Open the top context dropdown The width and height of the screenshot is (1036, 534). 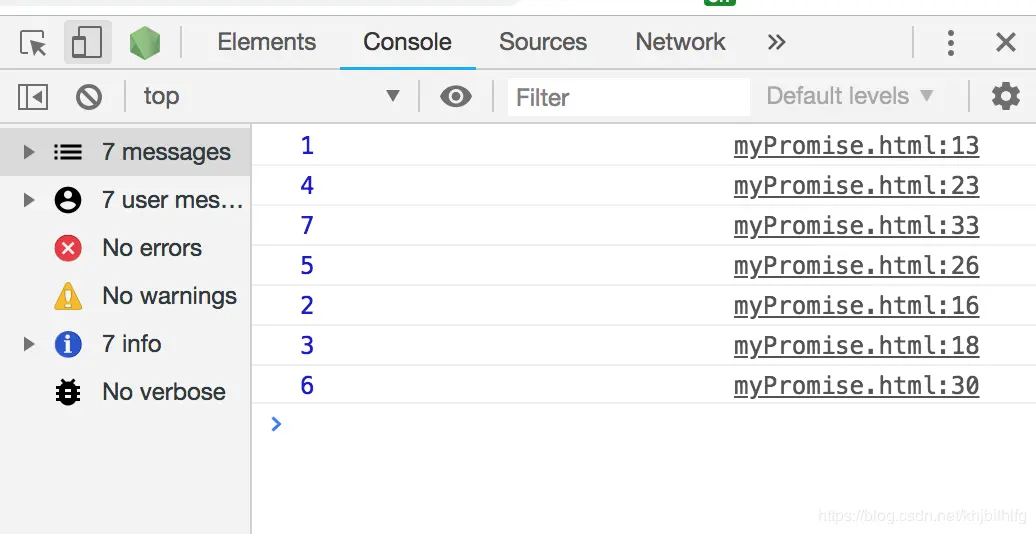(272, 96)
